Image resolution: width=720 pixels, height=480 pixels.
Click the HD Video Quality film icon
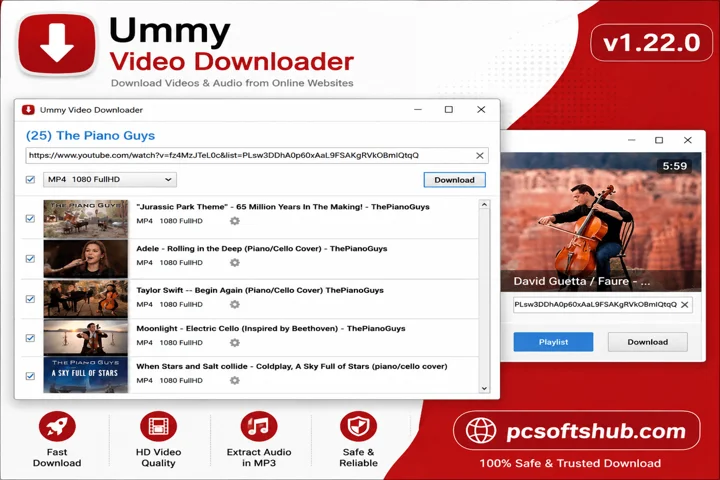coord(158,426)
